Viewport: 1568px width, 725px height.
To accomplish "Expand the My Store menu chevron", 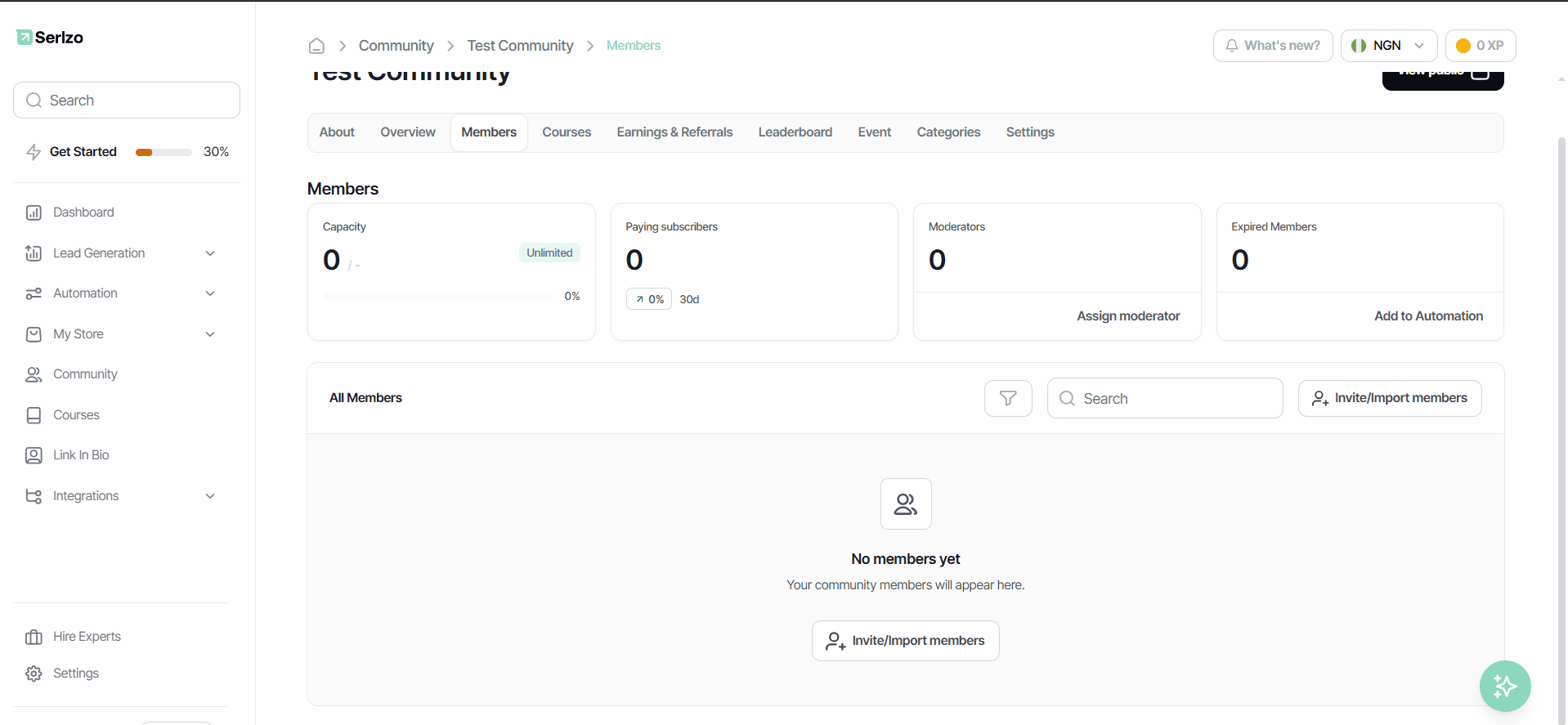I will click(210, 334).
